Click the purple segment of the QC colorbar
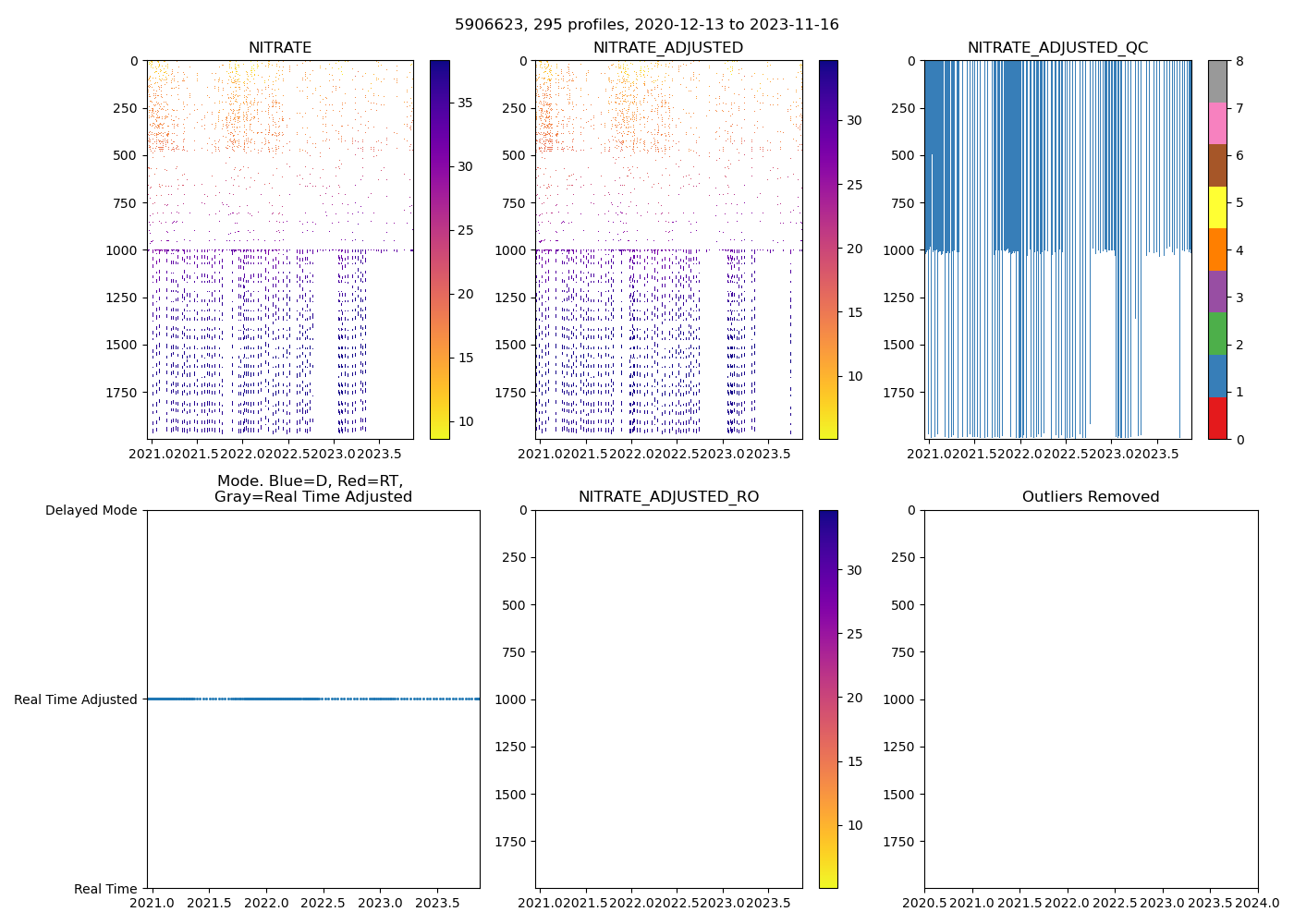Screen dimensions: 1294x924 point(1217,291)
